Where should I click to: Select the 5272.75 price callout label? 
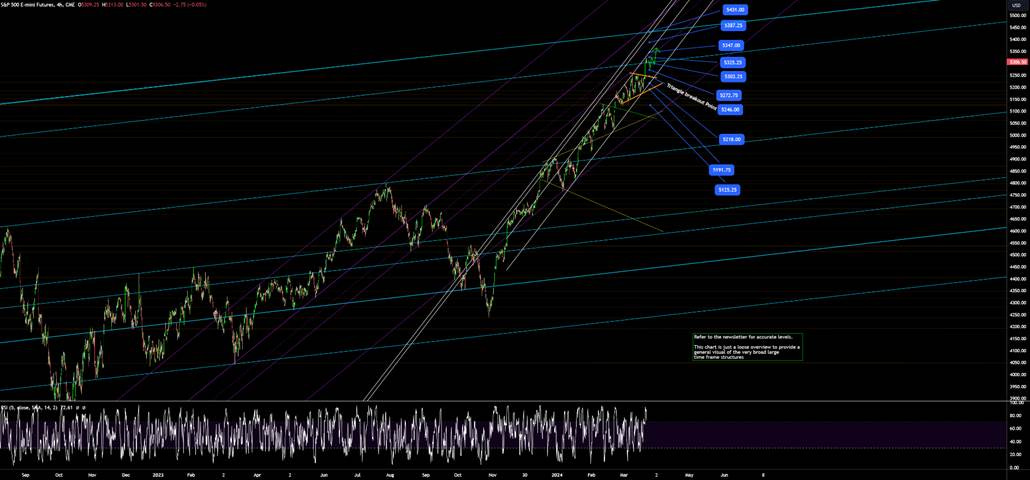[730, 95]
